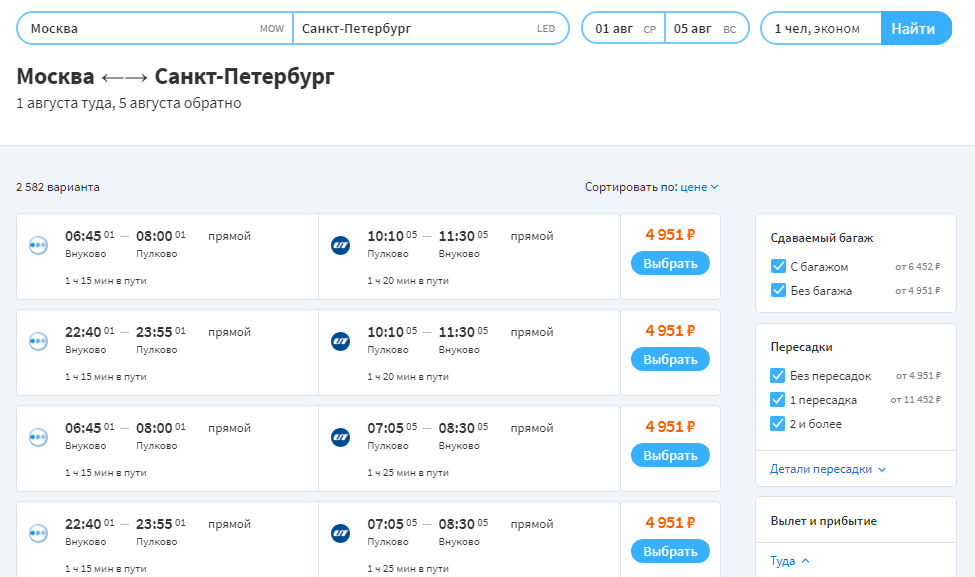Click UTair airline icon in first result
Screen dimensions: 975x577
tap(341, 245)
